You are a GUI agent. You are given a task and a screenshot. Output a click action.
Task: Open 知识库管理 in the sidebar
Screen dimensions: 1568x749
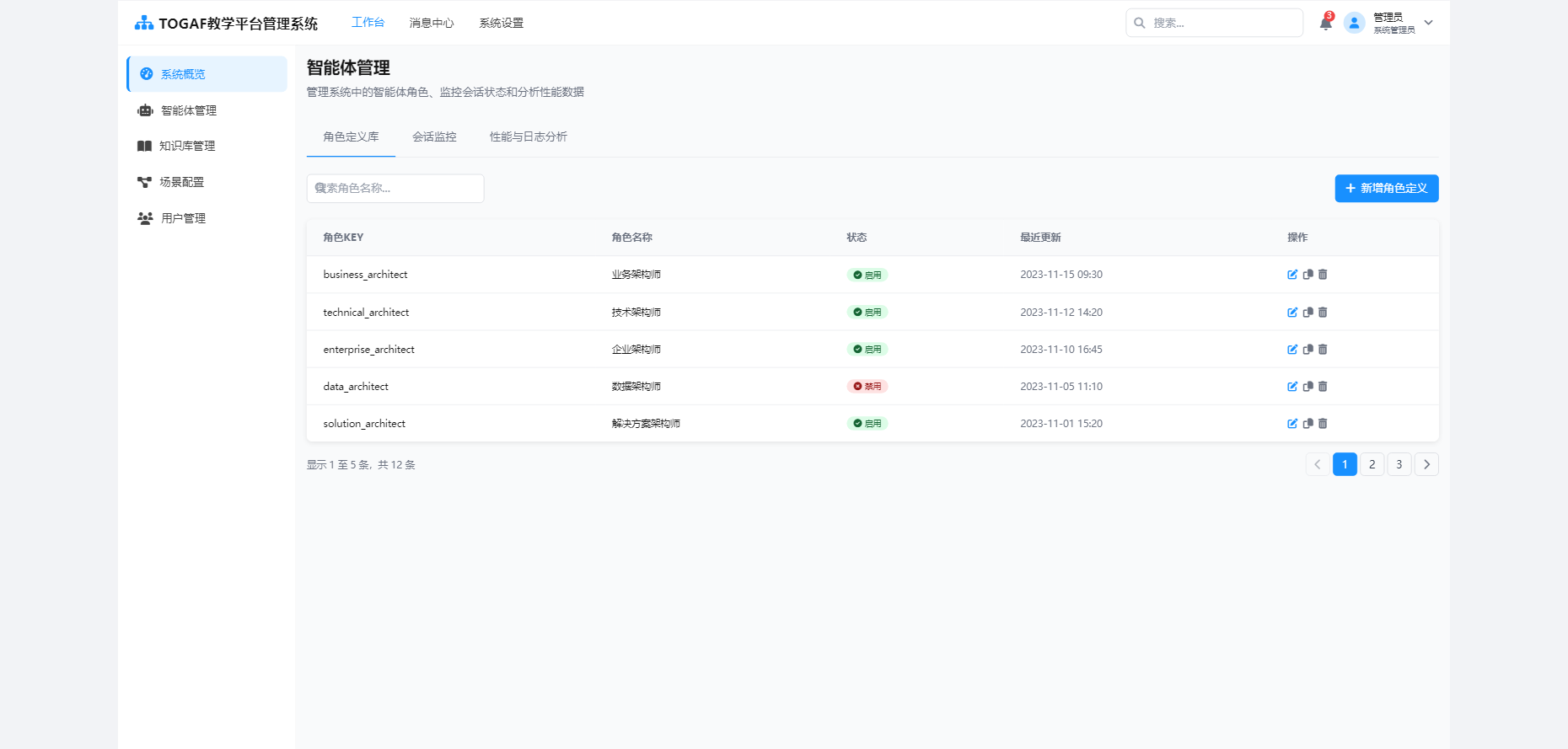[207, 146]
